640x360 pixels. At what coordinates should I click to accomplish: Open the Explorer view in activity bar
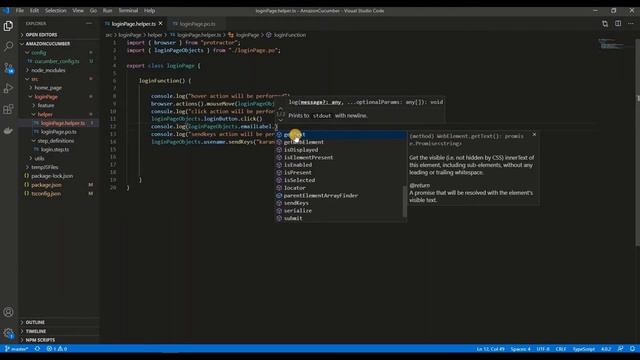pos(8,26)
